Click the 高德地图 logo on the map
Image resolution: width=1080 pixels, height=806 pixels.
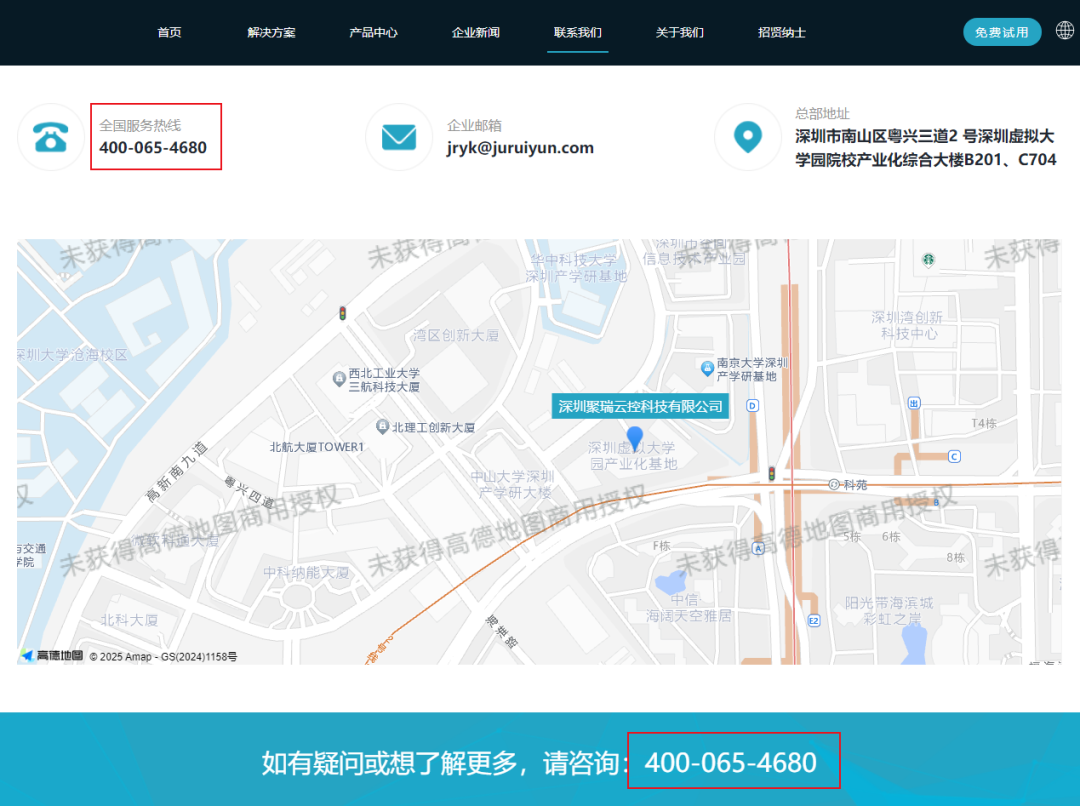[x=52, y=655]
